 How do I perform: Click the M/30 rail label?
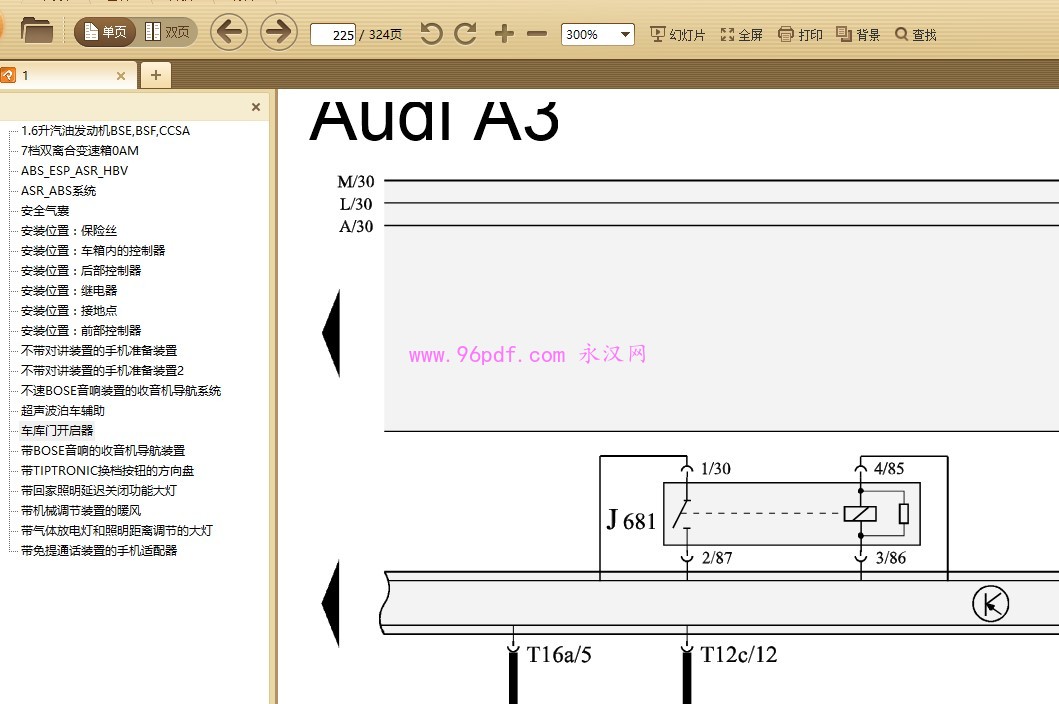coord(356,181)
